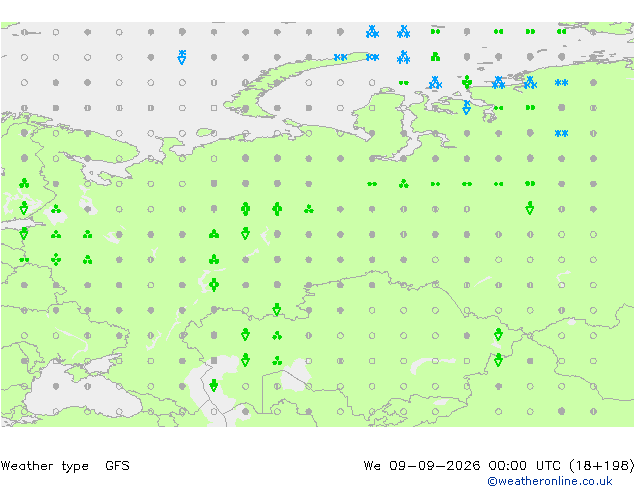Image resolution: width=634 pixels, height=490 pixels.
Task: Click the lower green shower symbol near the Altai border
Action: pos(498,359)
